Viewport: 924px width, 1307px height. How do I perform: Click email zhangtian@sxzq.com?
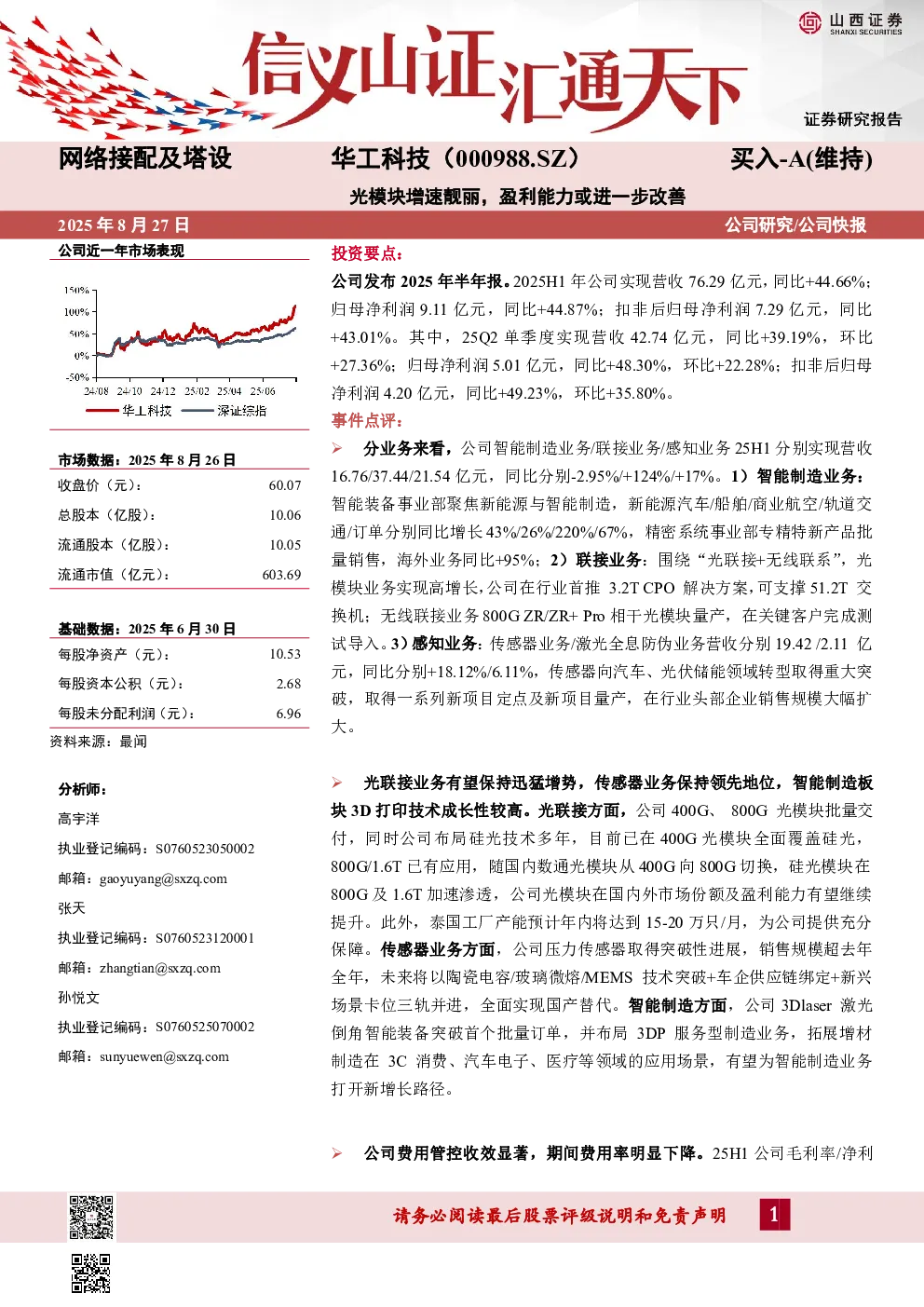click(160, 968)
